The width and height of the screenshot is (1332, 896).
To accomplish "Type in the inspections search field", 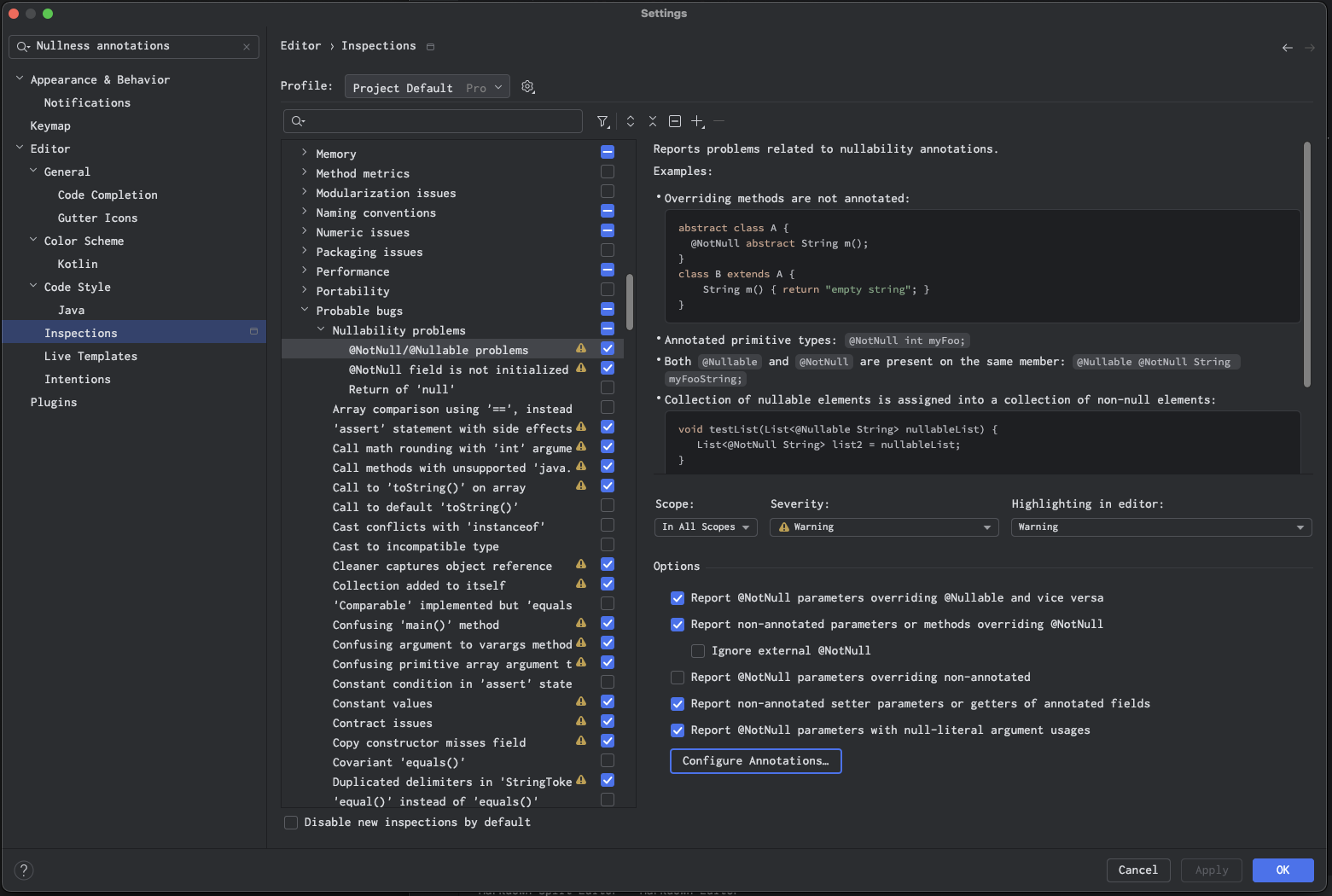I will (x=433, y=121).
